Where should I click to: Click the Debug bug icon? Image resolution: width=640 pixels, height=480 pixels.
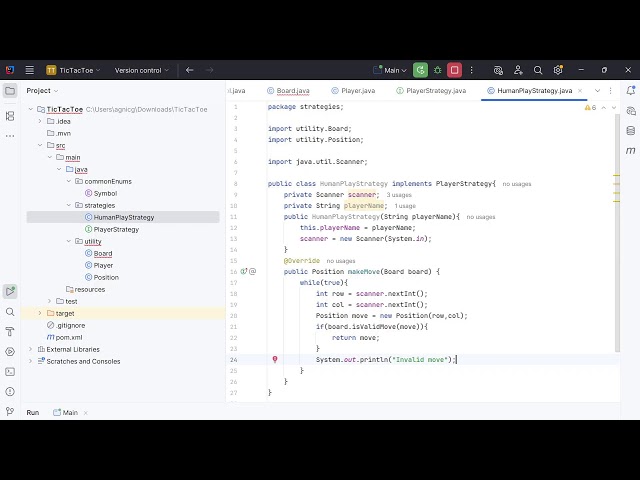pyautogui.click(x=438, y=70)
